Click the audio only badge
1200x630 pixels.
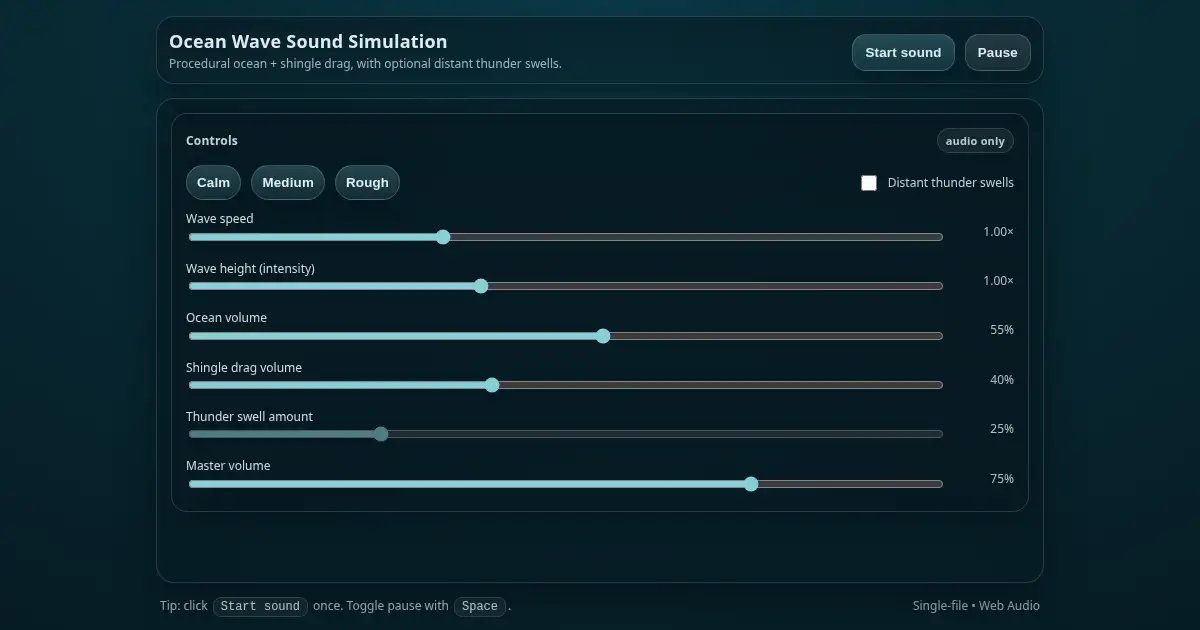pyautogui.click(x=975, y=141)
